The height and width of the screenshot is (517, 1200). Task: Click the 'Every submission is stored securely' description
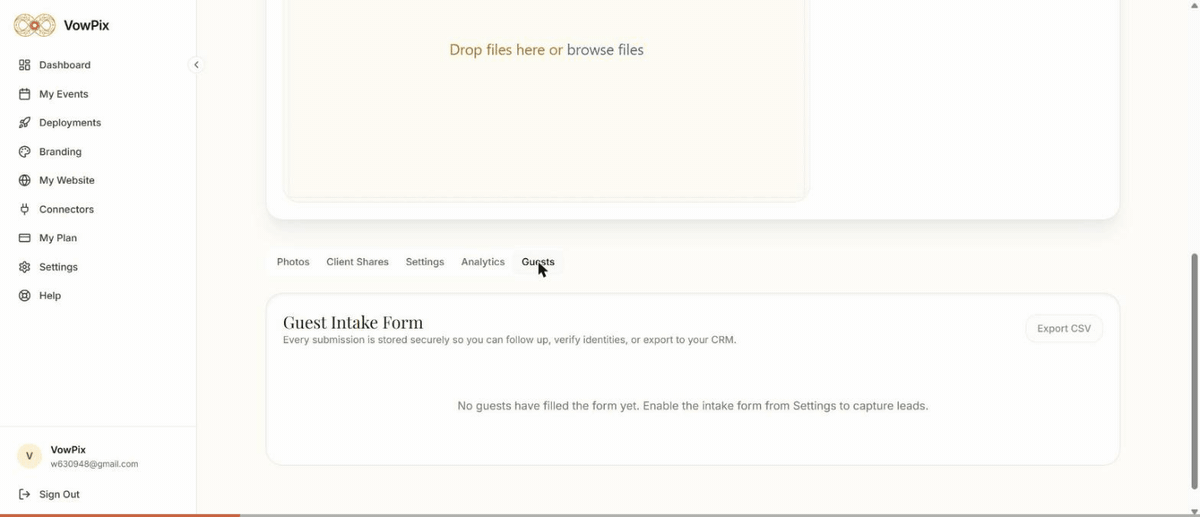click(510, 340)
